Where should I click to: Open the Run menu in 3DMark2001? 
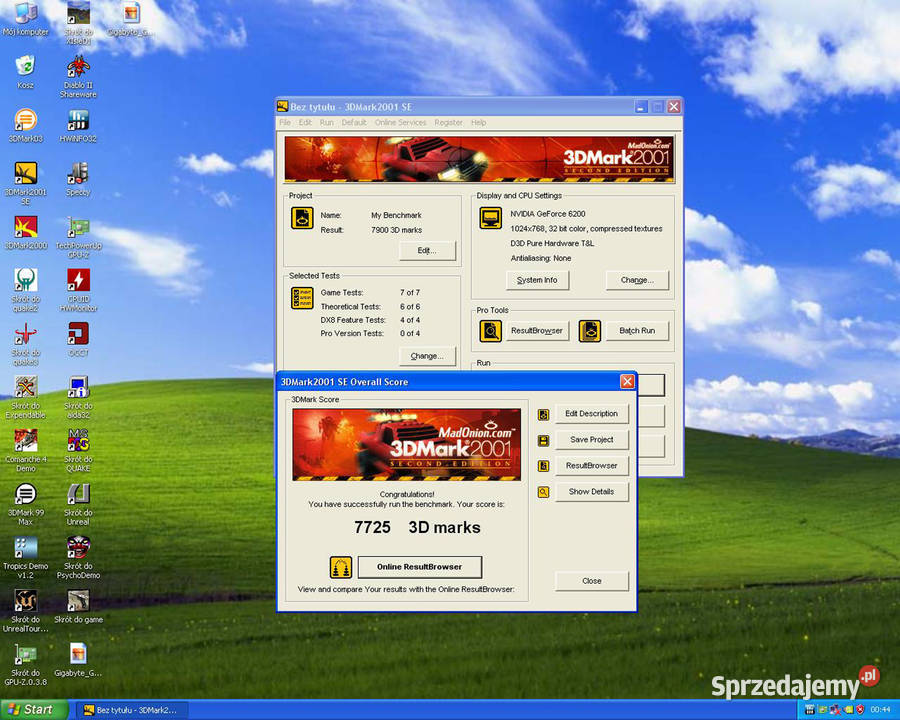(327, 122)
